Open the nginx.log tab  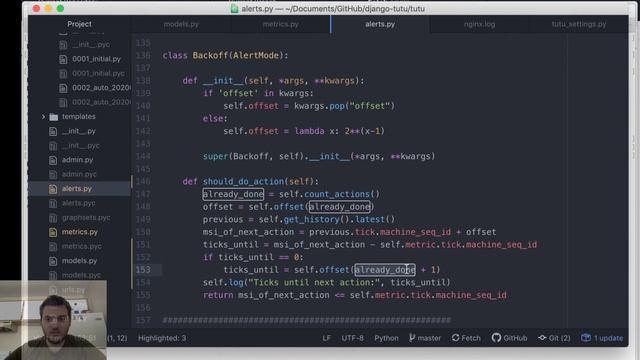[479, 24]
